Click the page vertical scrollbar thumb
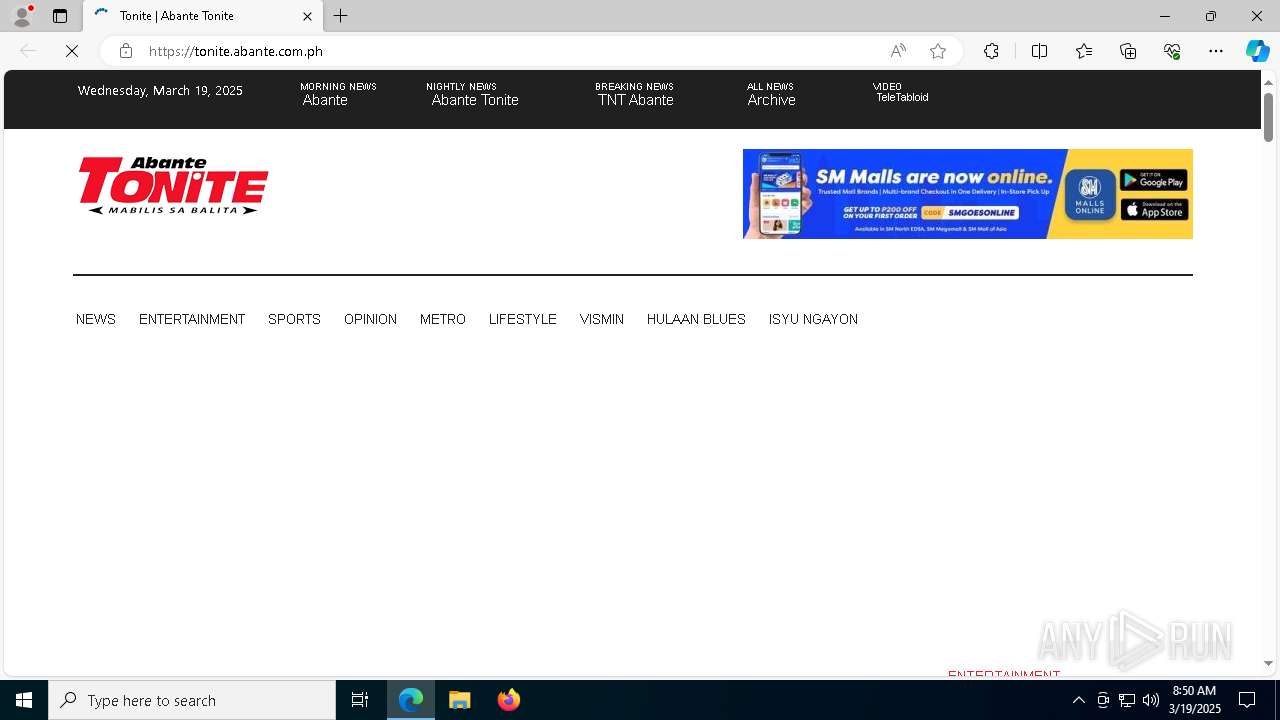The height and width of the screenshot is (720, 1280). [1268, 117]
